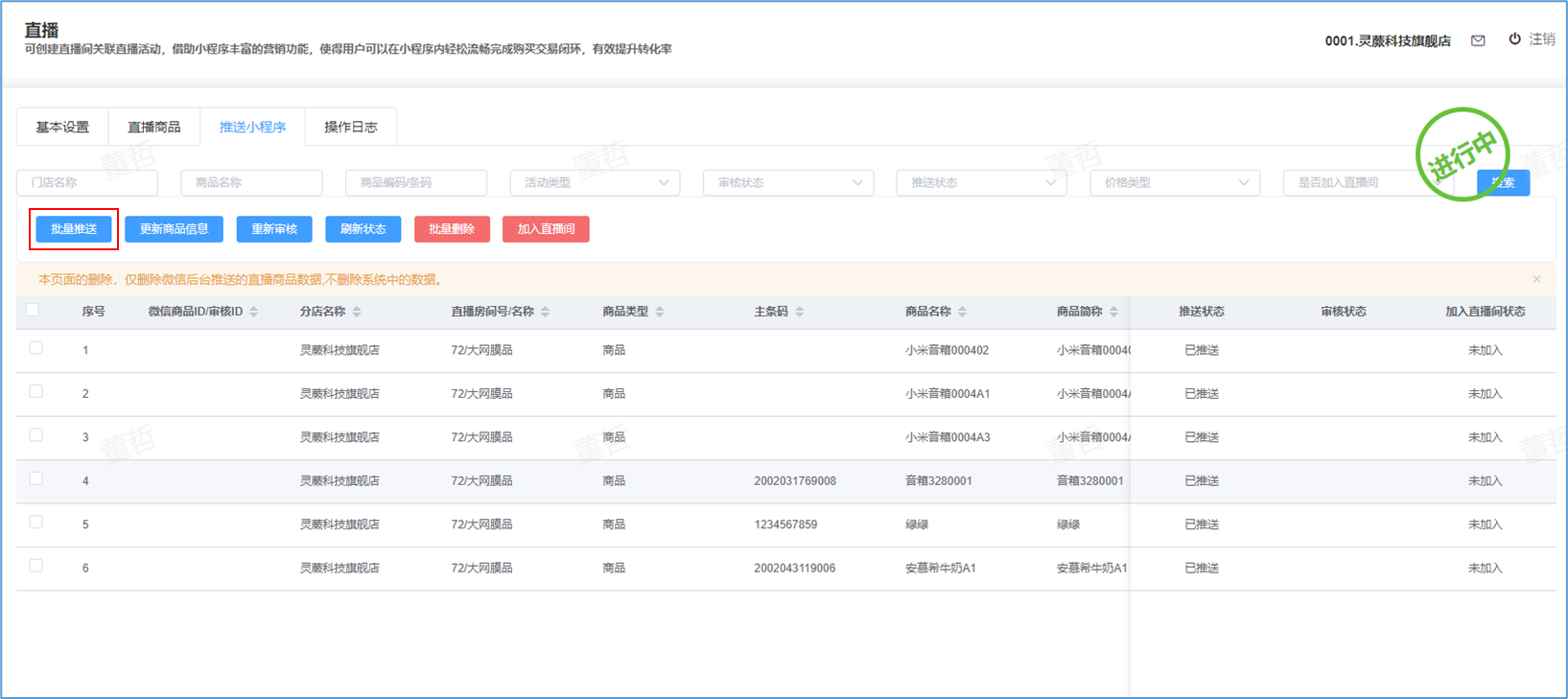1568x699 pixels.
Task: Select the checkbox for row 4
Action: [36, 478]
